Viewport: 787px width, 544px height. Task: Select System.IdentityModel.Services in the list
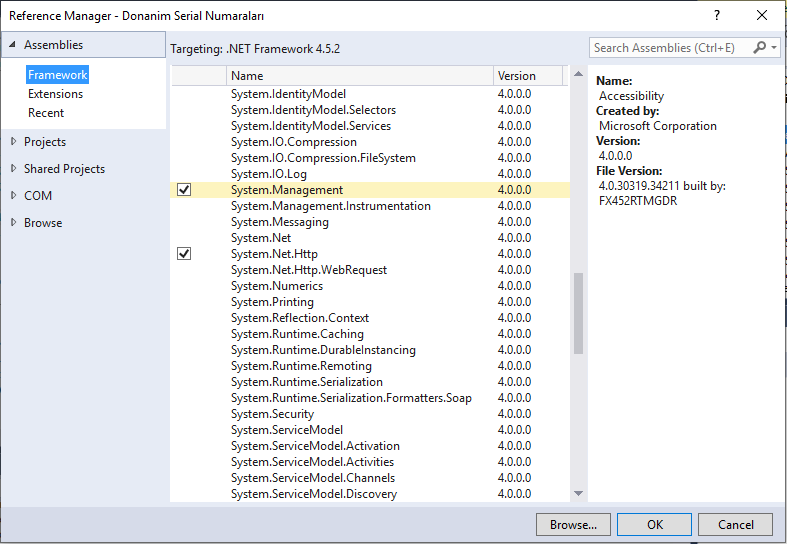[x=370, y=126]
